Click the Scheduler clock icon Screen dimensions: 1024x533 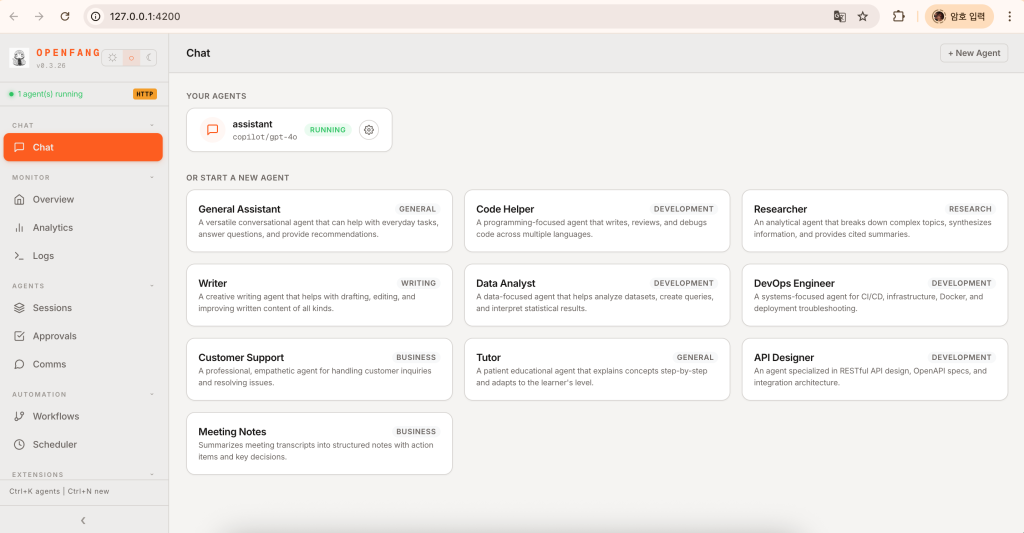19,444
